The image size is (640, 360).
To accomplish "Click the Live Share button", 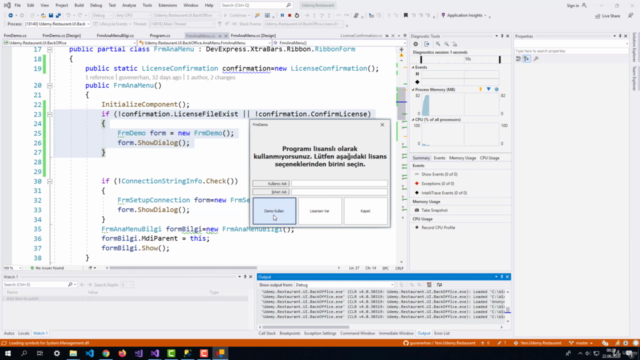I will 608,16.
